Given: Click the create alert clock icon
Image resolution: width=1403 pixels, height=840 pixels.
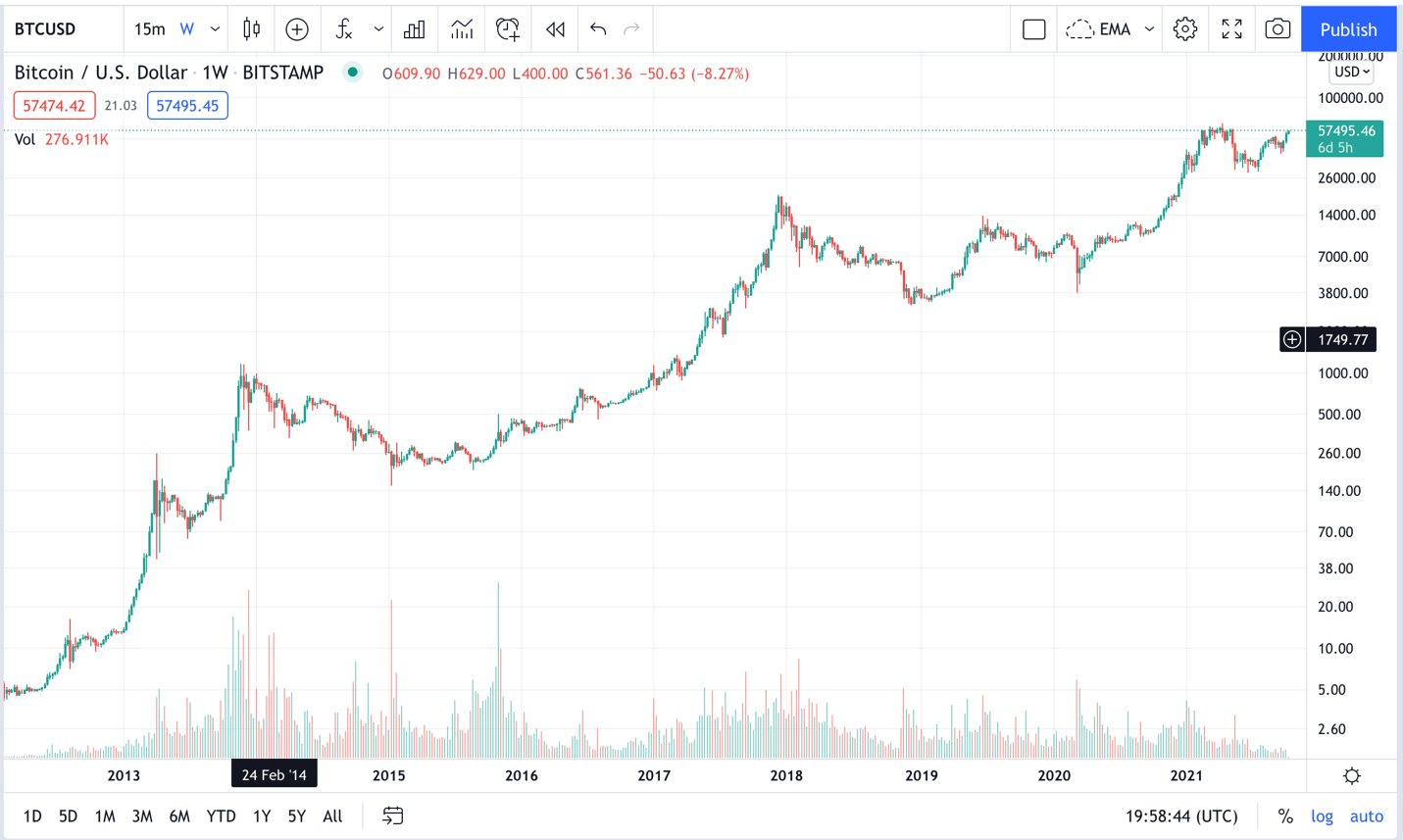Looking at the screenshot, I should (x=508, y=29).
